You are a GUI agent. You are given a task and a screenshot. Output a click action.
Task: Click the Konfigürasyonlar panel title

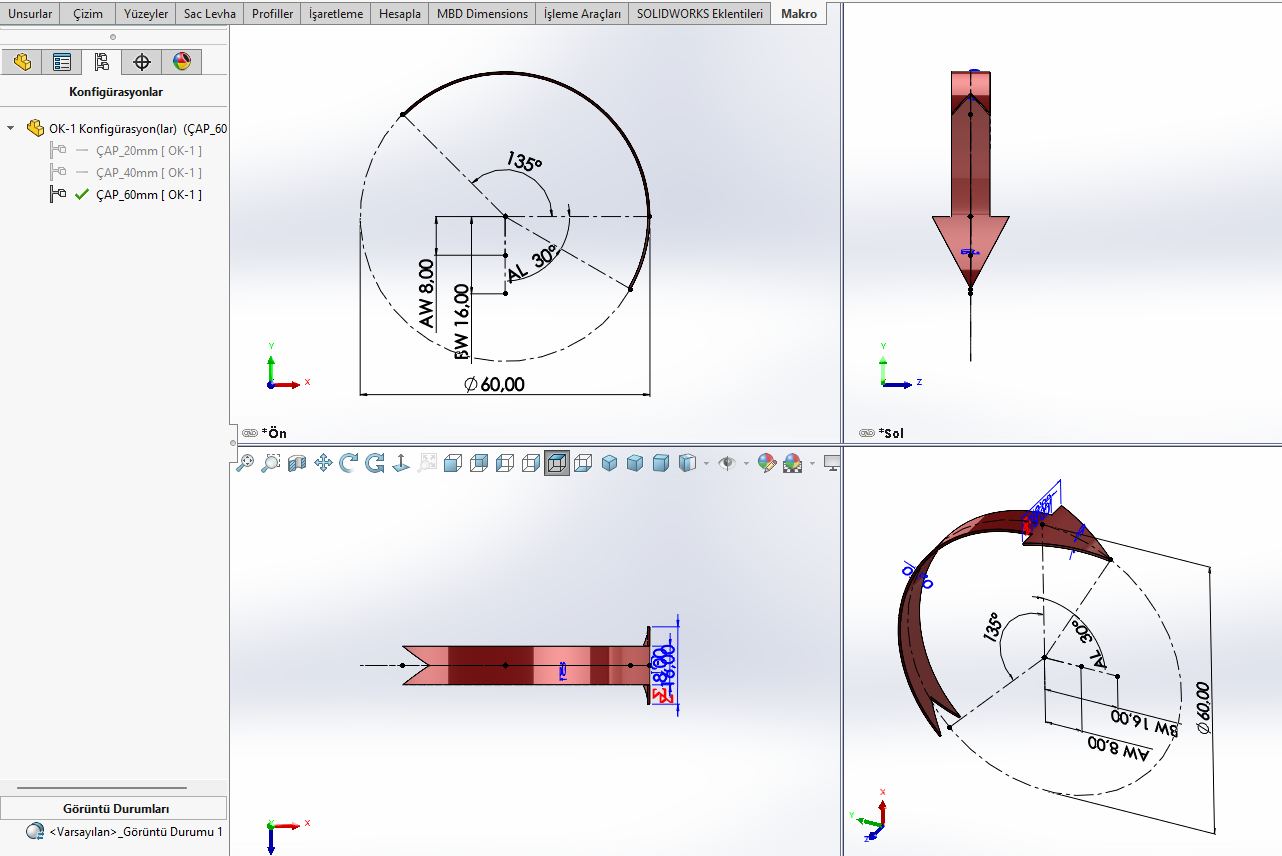[x=116, y=91]
